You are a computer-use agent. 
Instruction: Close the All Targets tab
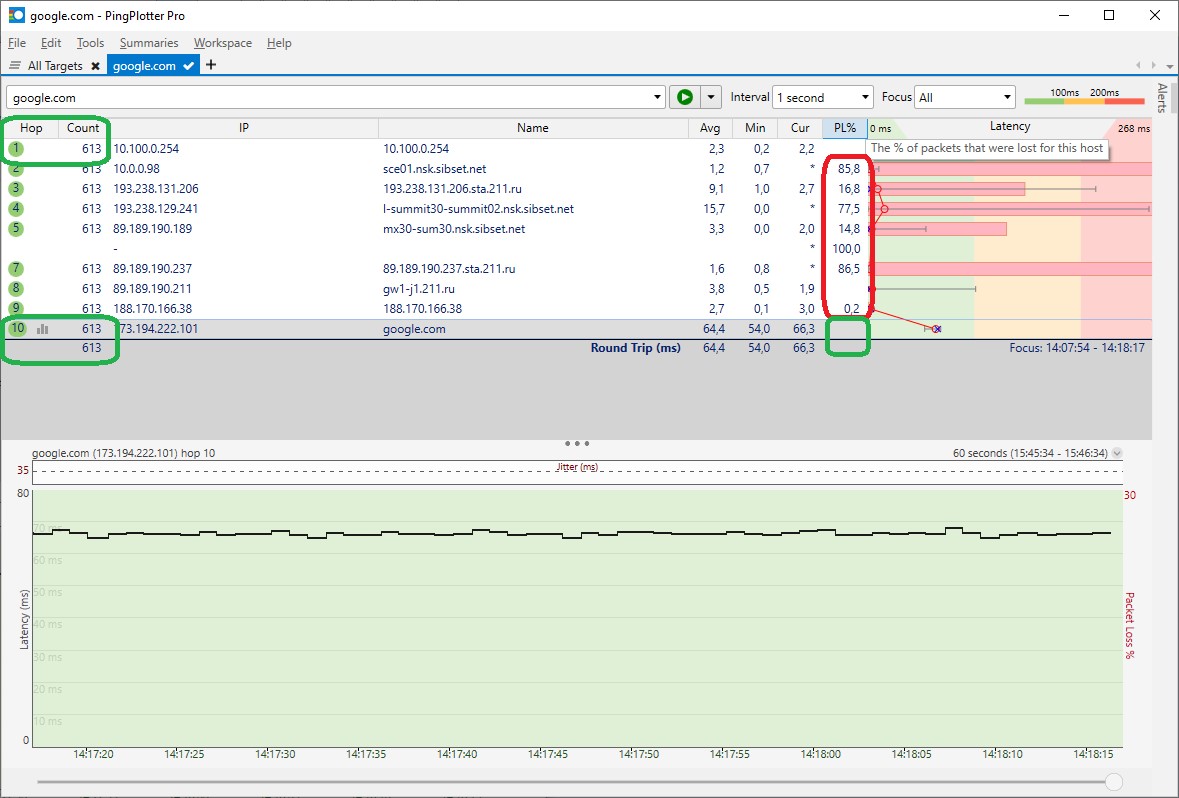point(95,65)
